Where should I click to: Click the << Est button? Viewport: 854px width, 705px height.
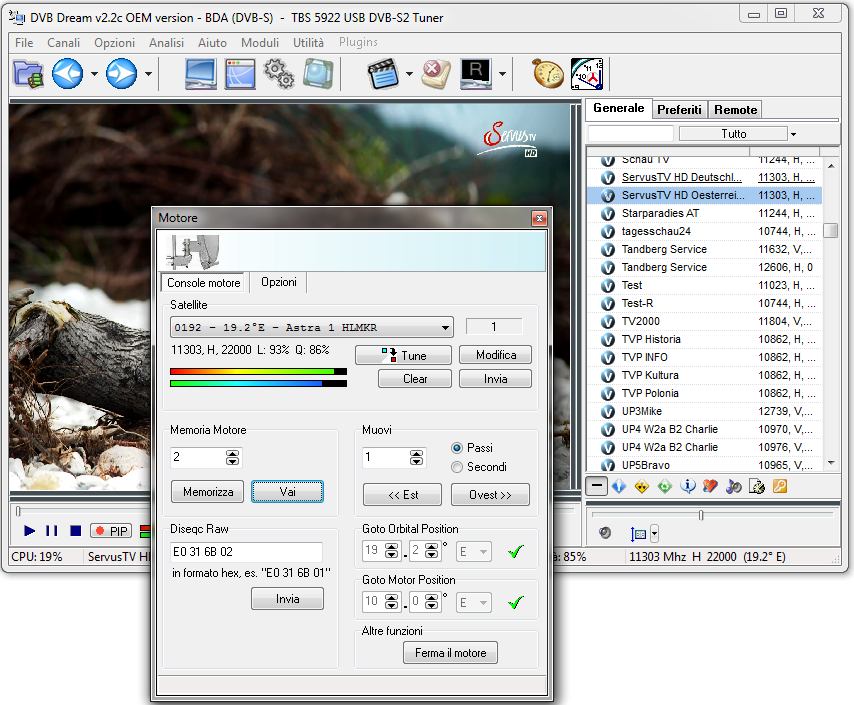402,495
